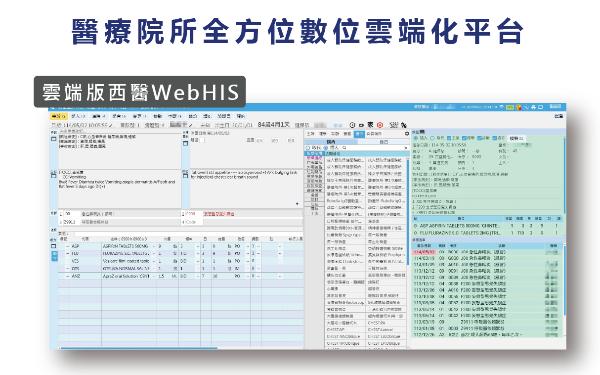Open the drug name dropdown in the FLU row
The width and height of the screenshot is (600, 375).
point(154,254)
